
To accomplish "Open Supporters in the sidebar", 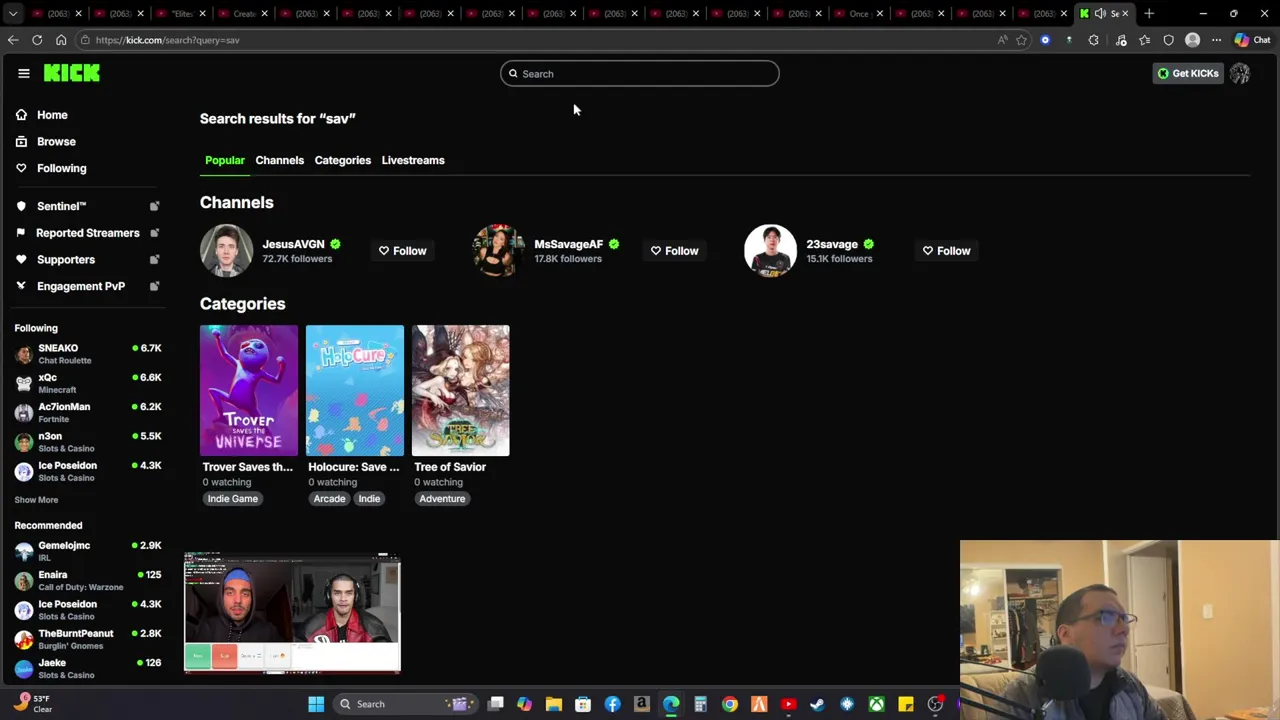I will (x=65, y=260).
